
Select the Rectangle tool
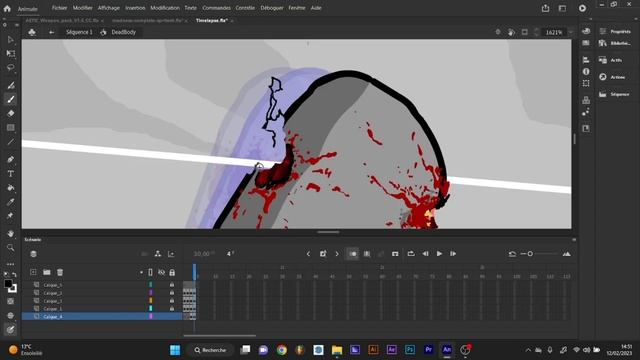point(11,127)
